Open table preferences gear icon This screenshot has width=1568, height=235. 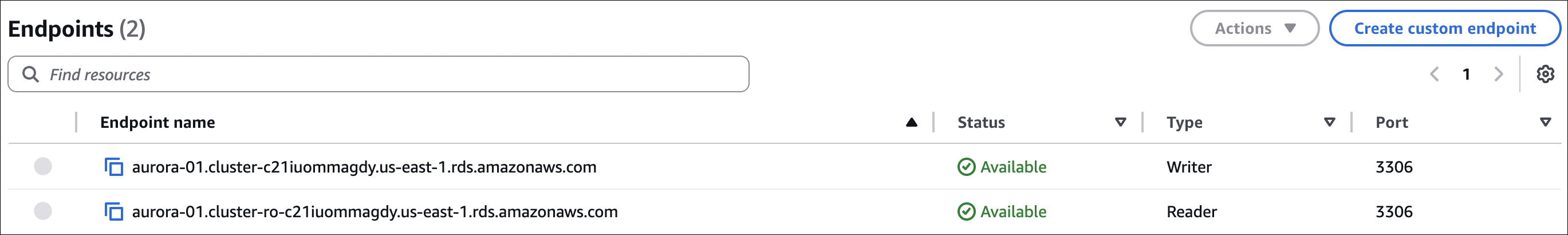click(1545, 75)
